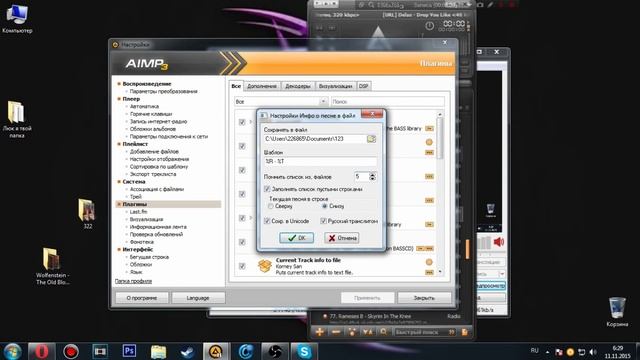Click the playlist page icon at AIMP toolbar's right end
This screenshot has width=640, height=360.
tap(464, 332)
